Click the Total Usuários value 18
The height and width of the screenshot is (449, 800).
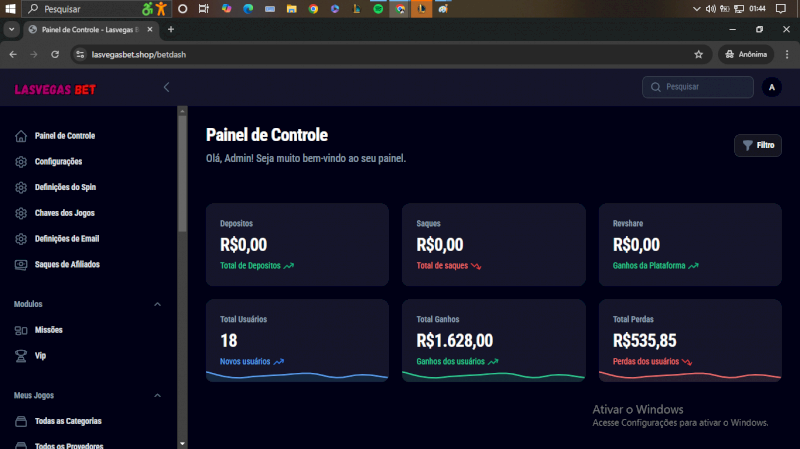tap(229, 340)
